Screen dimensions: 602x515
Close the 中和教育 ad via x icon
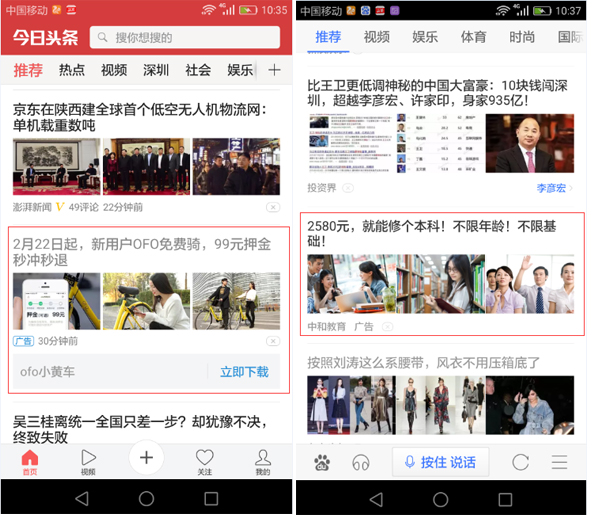point(387,327)
